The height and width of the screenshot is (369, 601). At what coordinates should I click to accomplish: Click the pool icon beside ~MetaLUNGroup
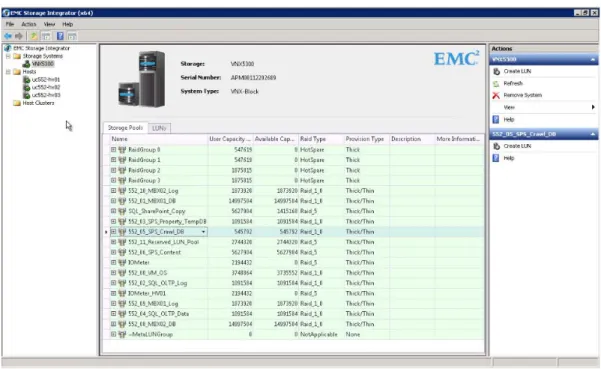coord(122,334)
